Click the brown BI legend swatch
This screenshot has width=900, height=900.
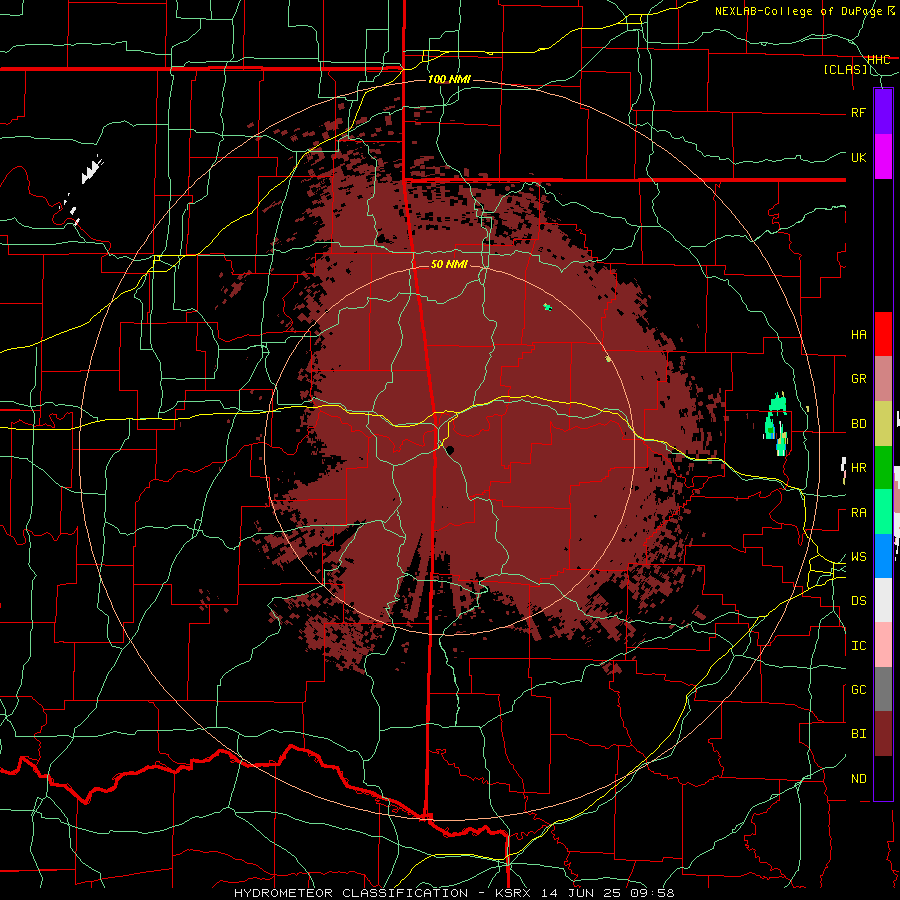pyautogui.click(x=883, y=734)
